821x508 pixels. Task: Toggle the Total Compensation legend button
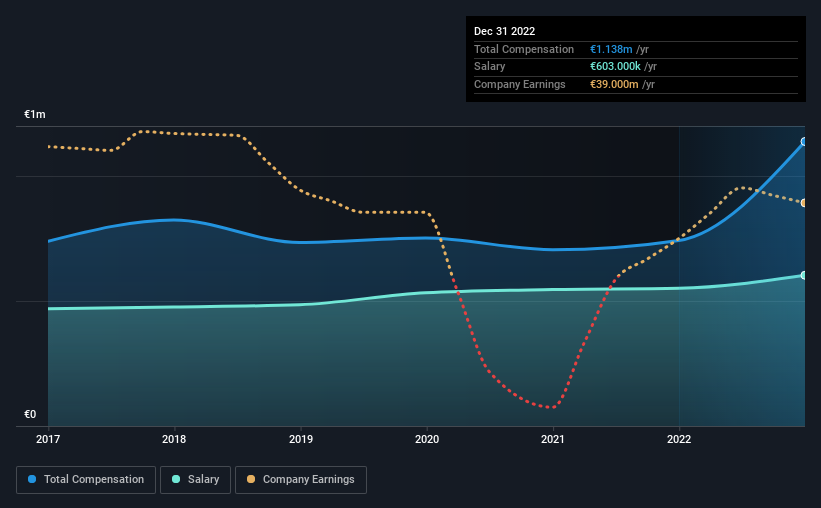click(x=86, y=480)
